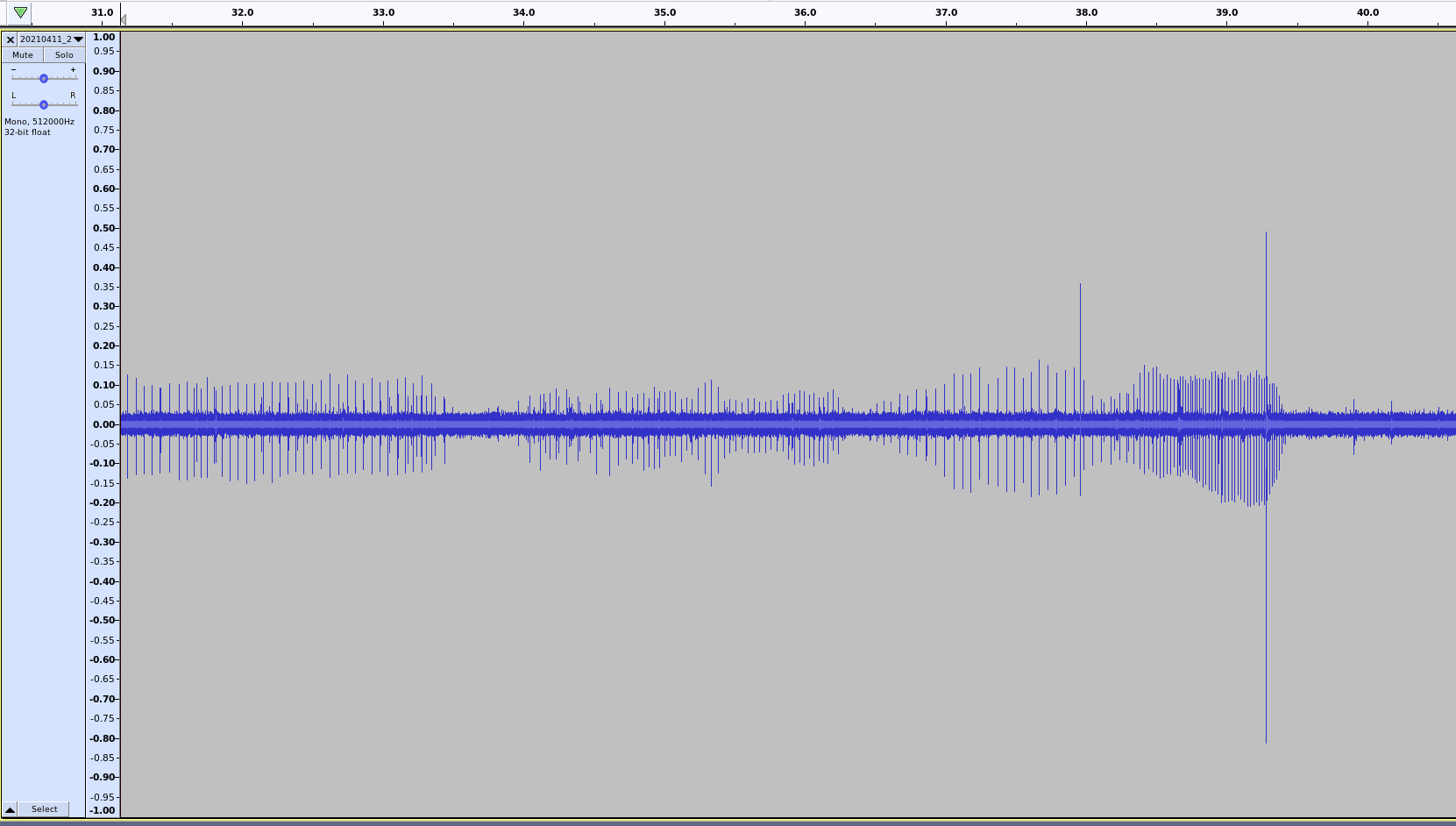Click the plus sign on gain slider
The width and height of the screenshot is (1456, 826).
click(x=73, y=69)
